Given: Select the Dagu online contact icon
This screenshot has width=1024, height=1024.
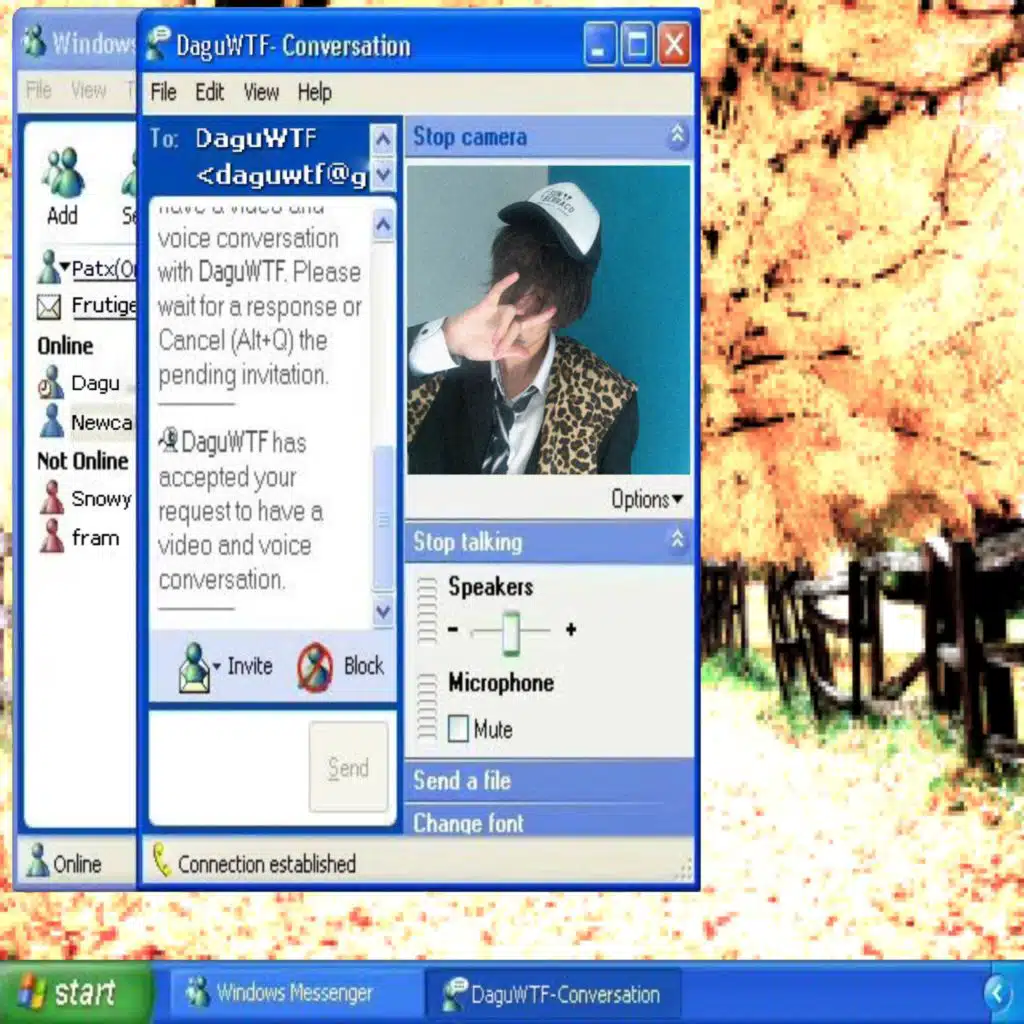Looking at the screenshot, I should tap(51, 383).
